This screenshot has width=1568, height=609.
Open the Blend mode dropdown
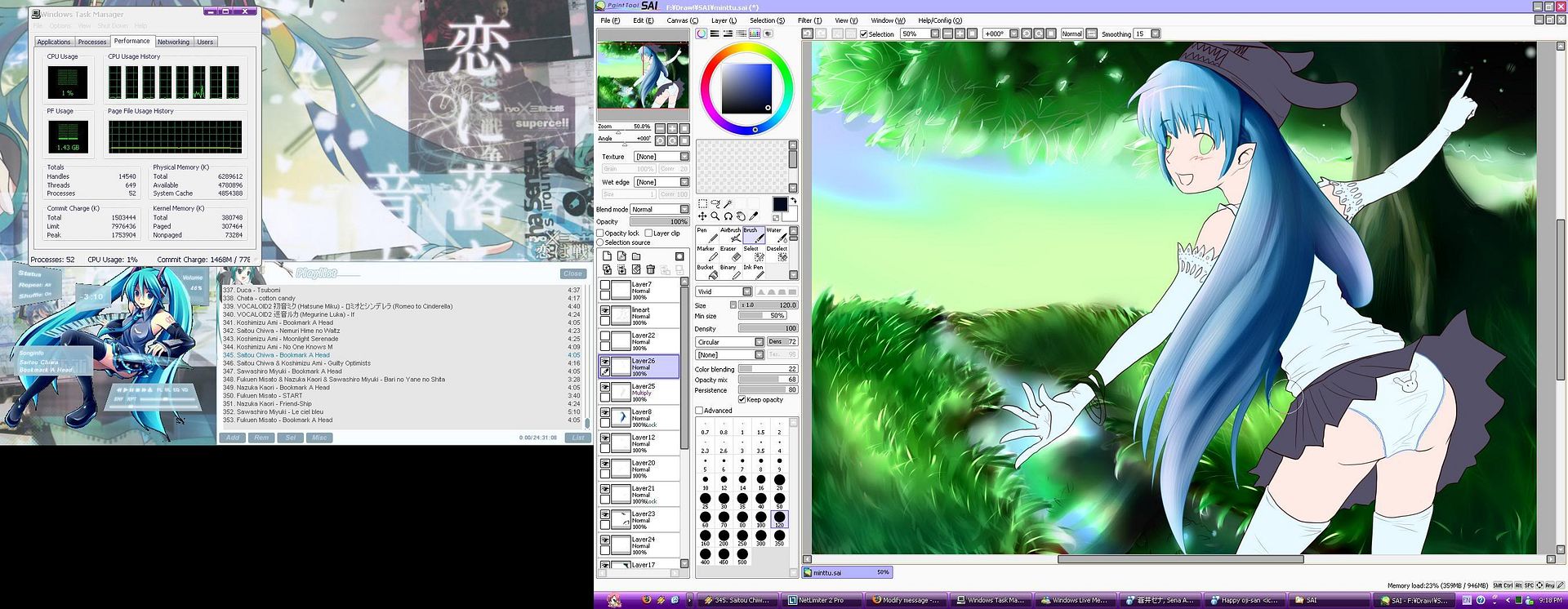coord(660,210)
